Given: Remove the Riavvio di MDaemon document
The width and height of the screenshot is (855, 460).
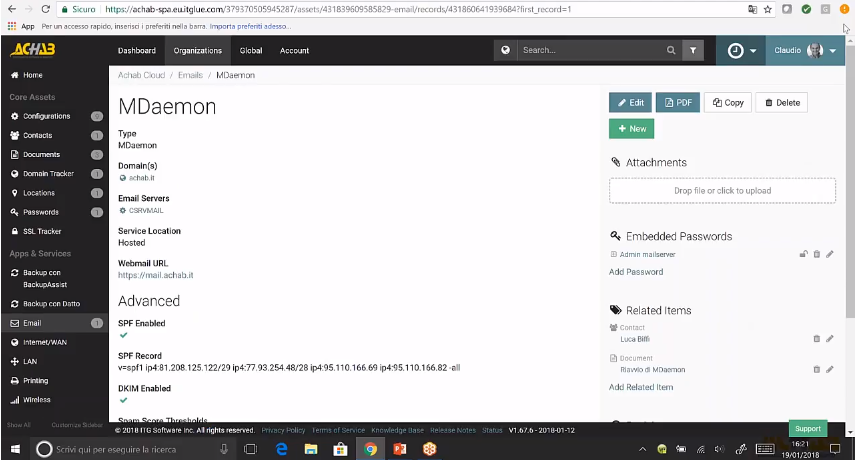Looking at the screenshot, I should click(816, 370).
